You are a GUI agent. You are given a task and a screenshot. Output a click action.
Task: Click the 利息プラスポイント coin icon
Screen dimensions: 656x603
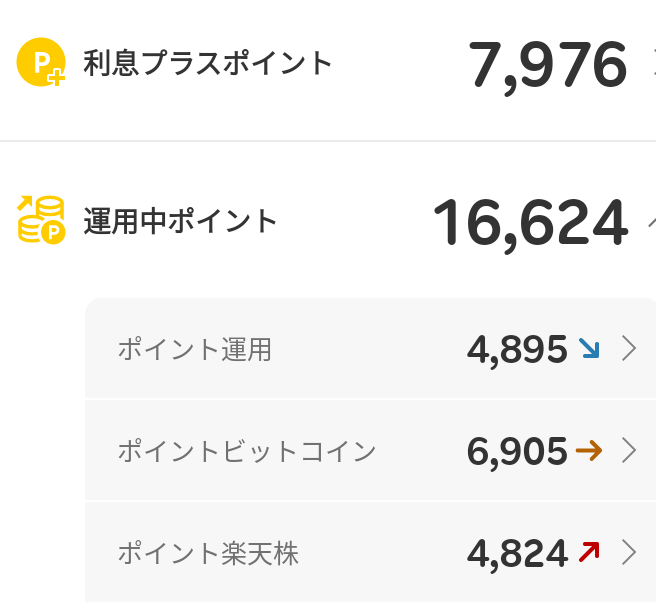(41, 62)
